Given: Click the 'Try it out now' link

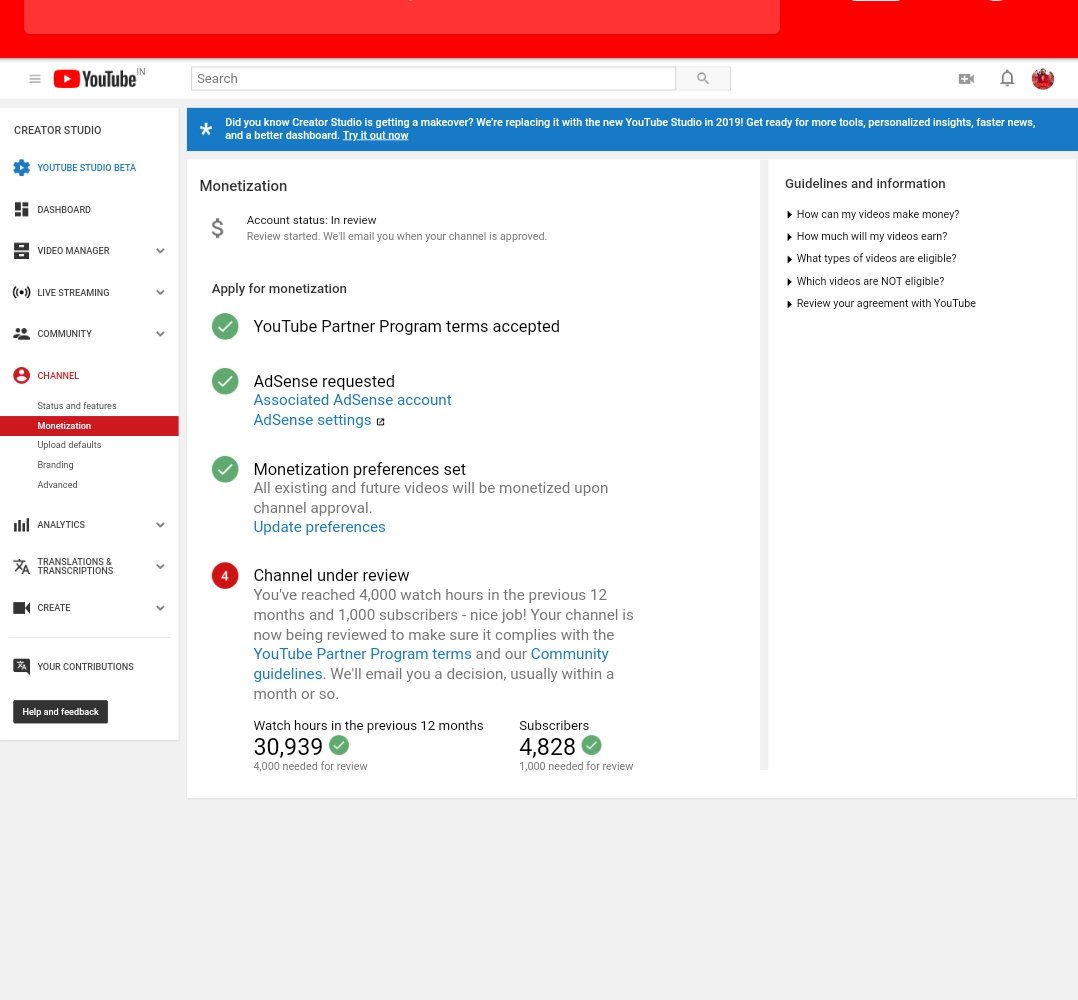Looking at the screenshot, I should pyautogui.click(x=375, y=135).
